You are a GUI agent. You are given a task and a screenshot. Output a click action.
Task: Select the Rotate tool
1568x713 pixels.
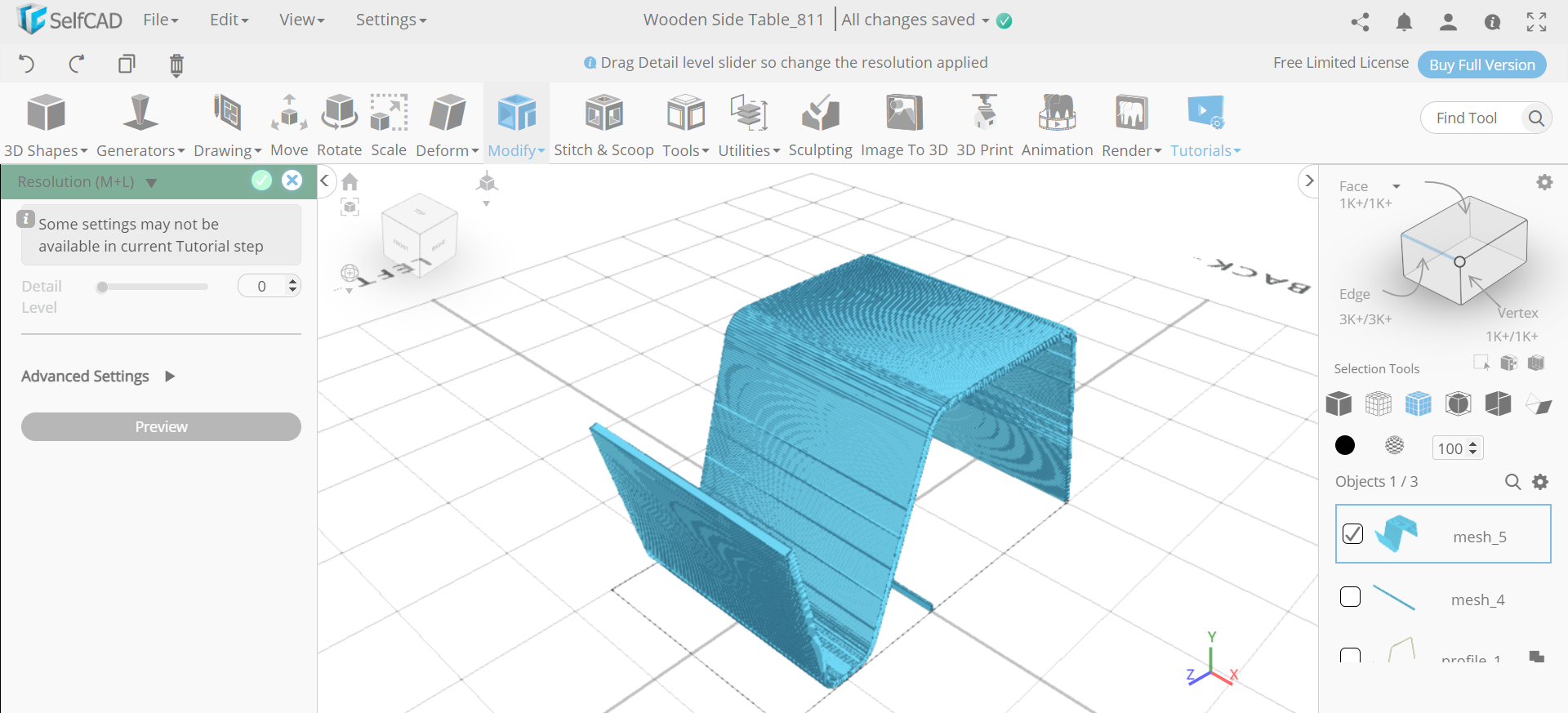coord(339,125)
